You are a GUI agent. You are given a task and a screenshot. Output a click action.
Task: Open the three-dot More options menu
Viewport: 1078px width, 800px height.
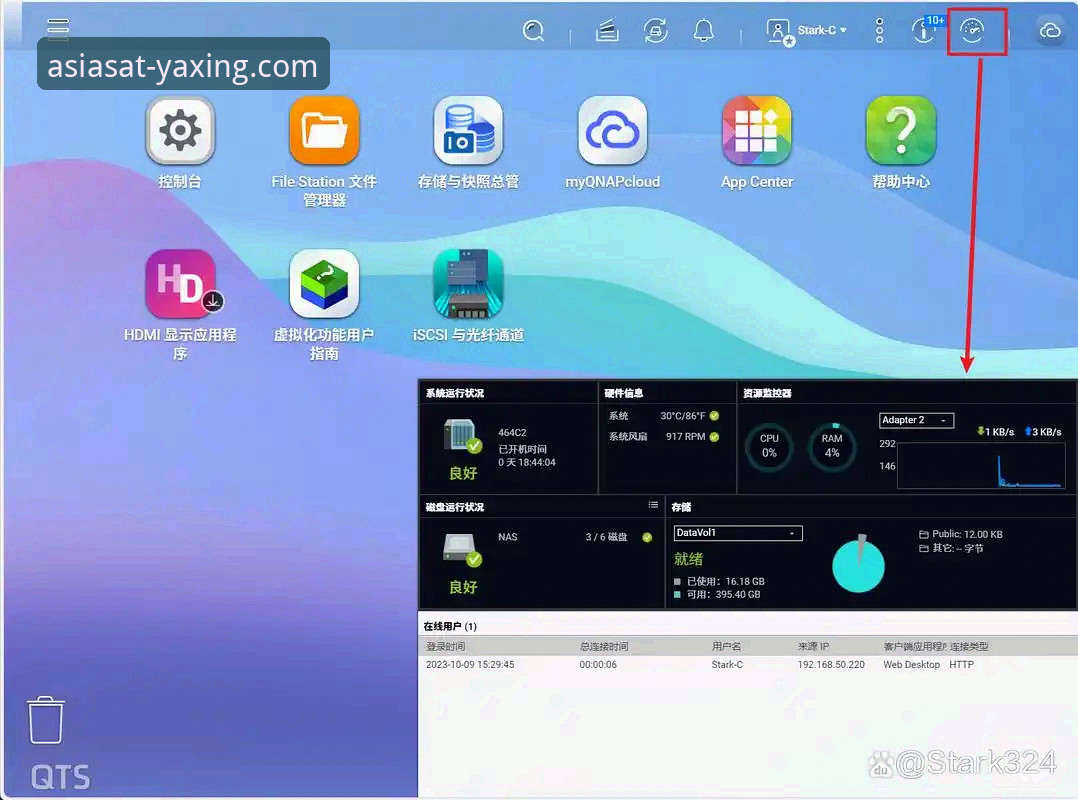(x=879, y=31)
